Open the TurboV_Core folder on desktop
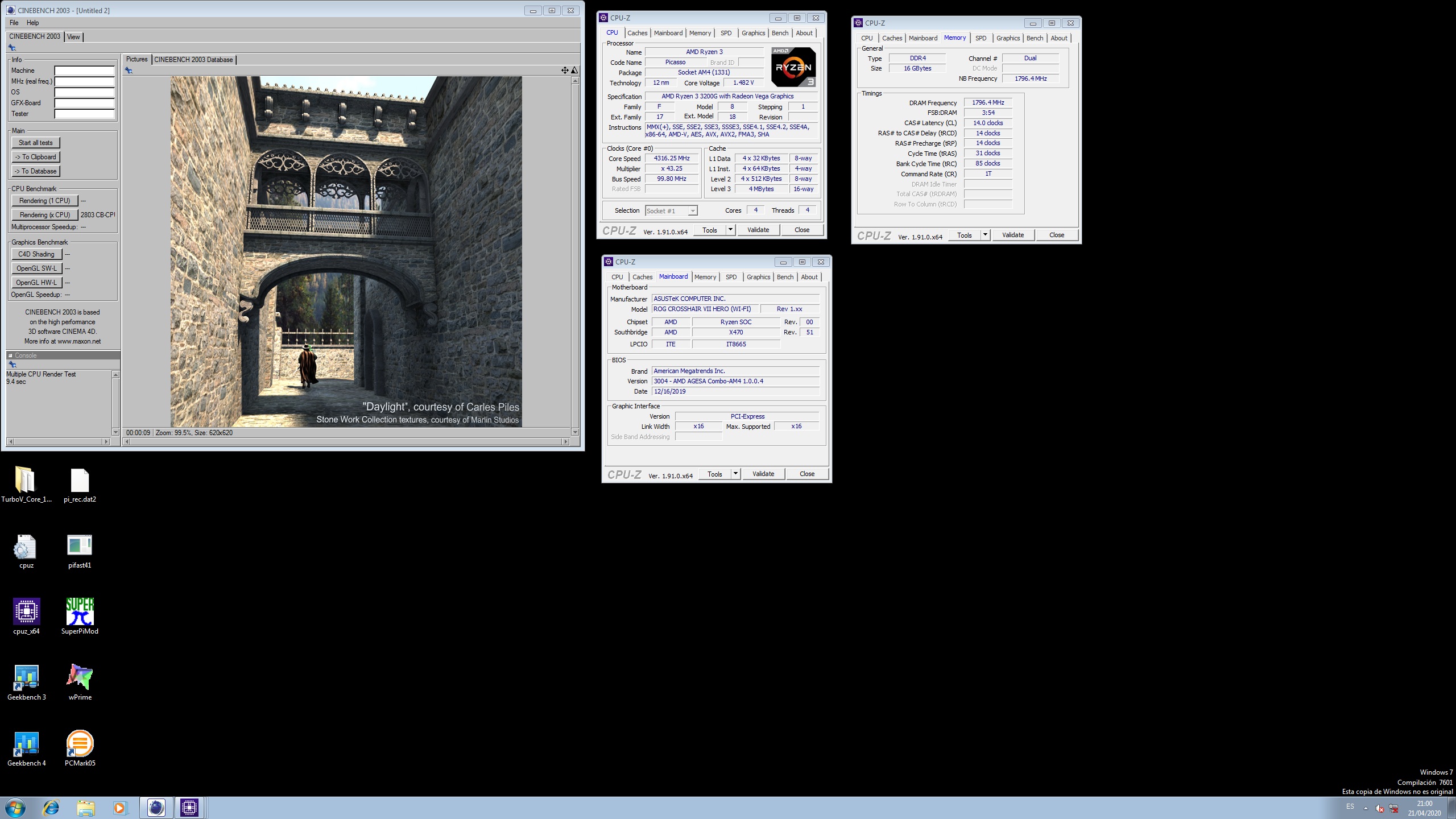 tap(26, 485)
